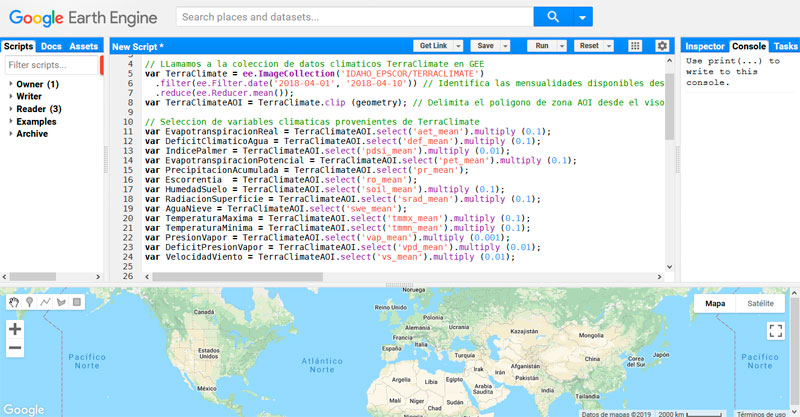
Task: Expand the Archive folder
Action: pos(11,133)
